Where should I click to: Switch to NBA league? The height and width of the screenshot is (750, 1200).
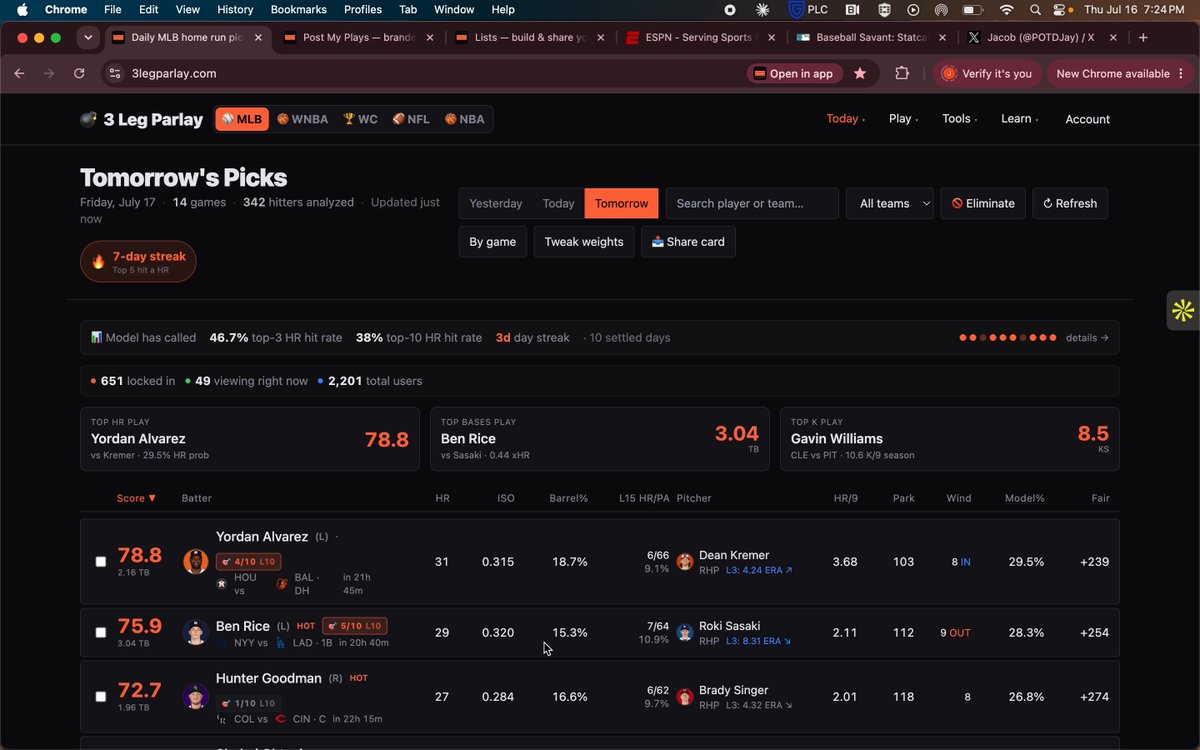464,119
